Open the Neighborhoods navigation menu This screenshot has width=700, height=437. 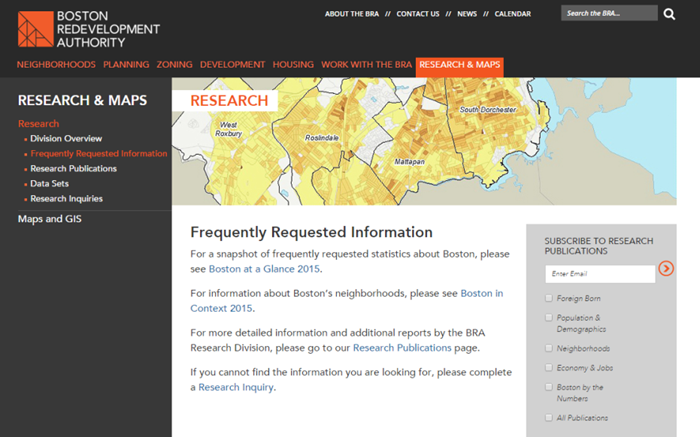[x=56, y=65]
